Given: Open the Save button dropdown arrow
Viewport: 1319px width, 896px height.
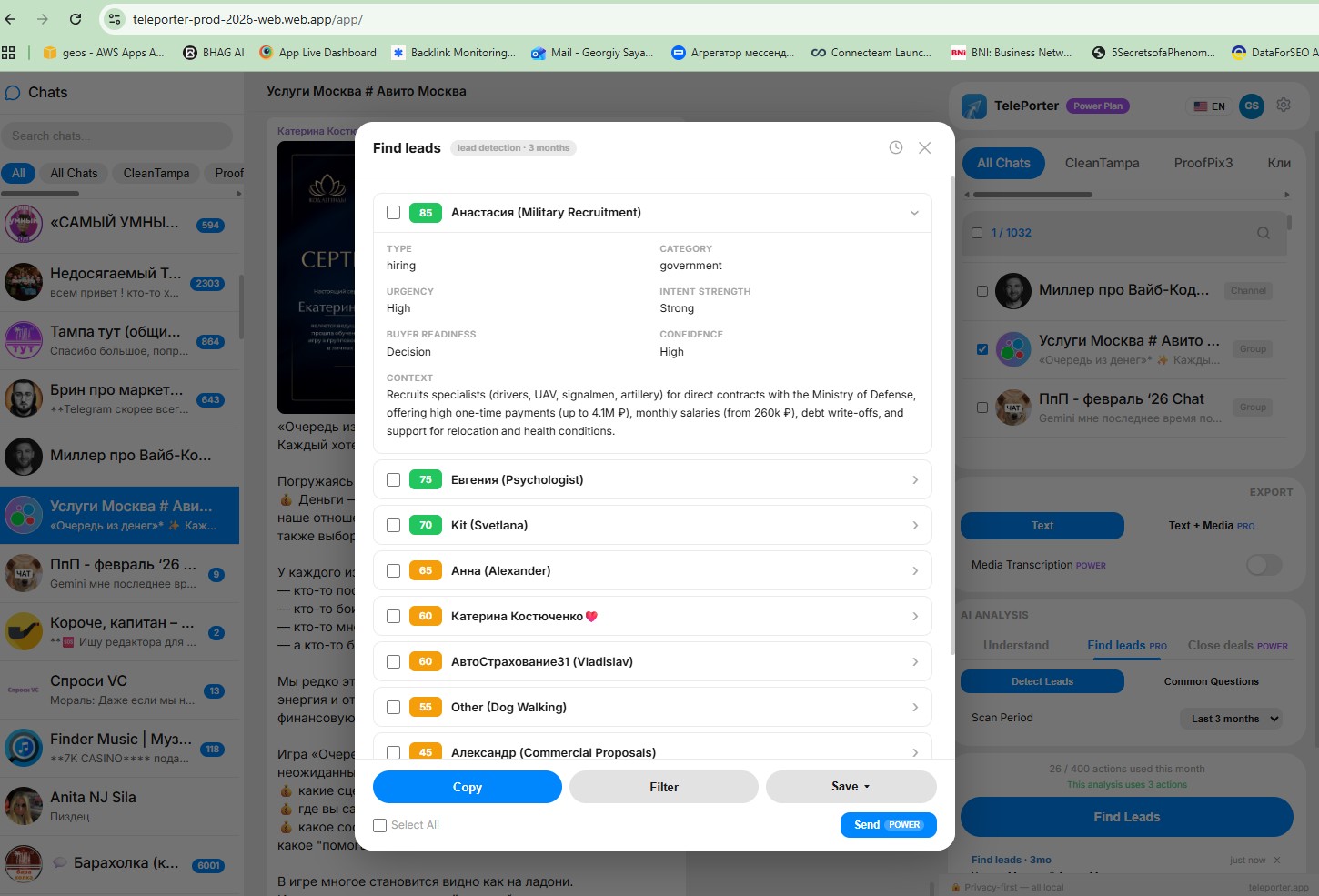Looking at the screenshot, I should [866, 786].
